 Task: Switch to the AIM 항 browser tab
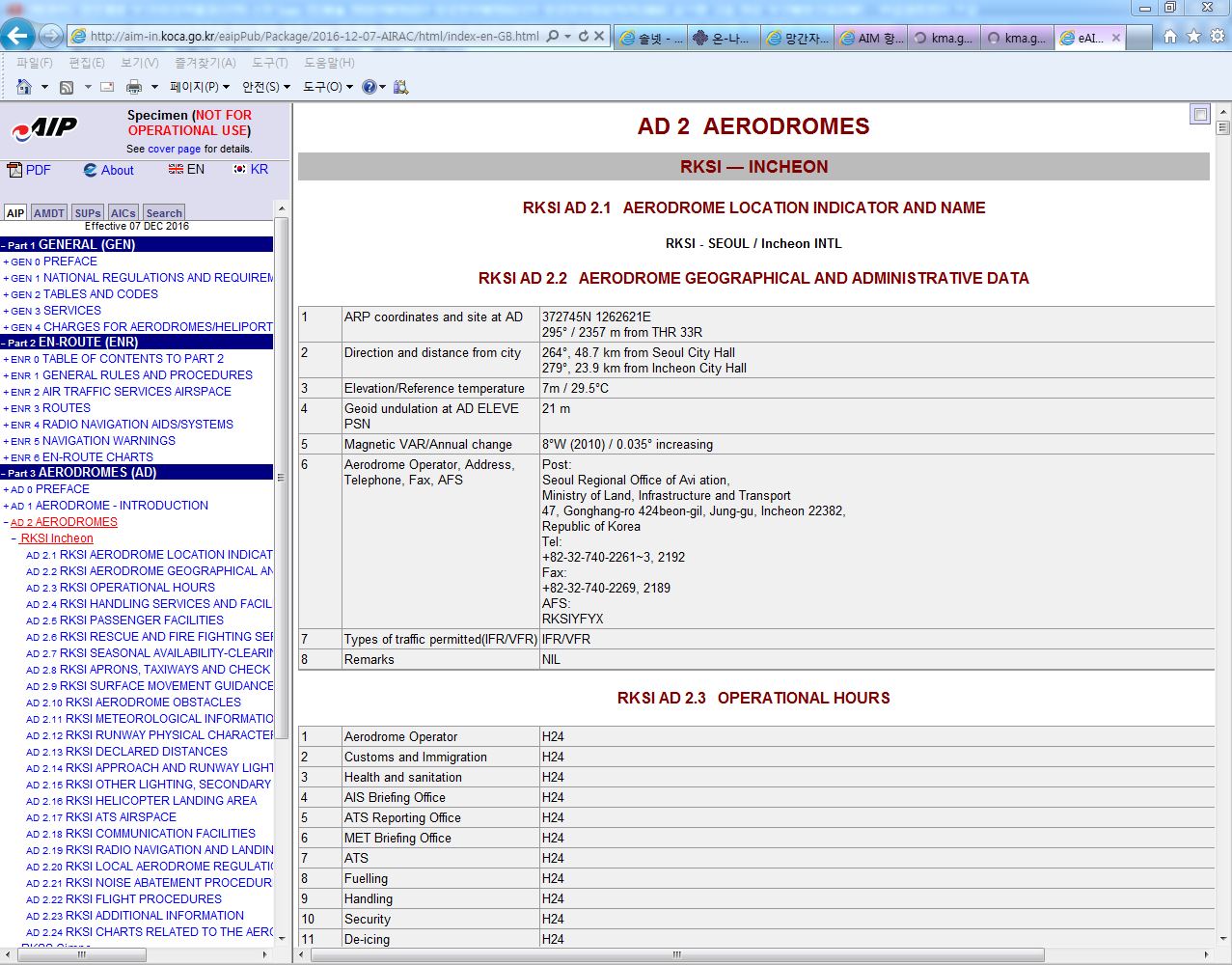[x=870, y=38]
